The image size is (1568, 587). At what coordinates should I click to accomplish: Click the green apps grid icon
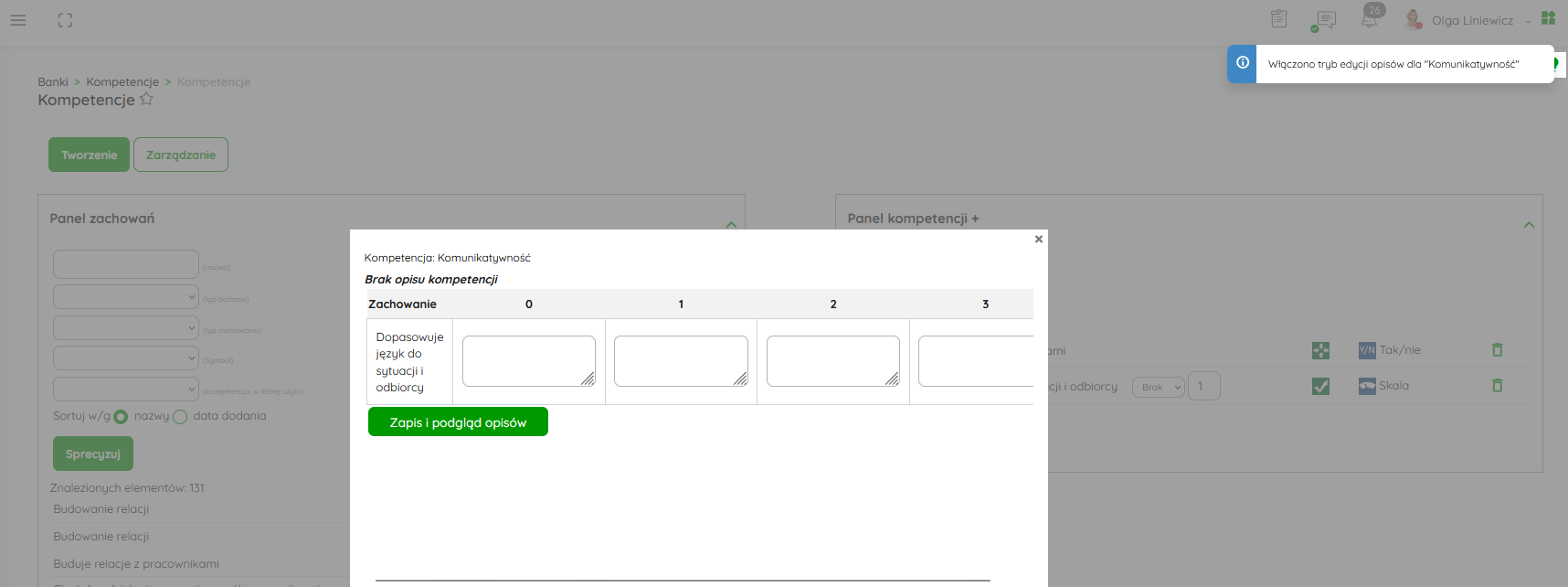[1548, 18]
